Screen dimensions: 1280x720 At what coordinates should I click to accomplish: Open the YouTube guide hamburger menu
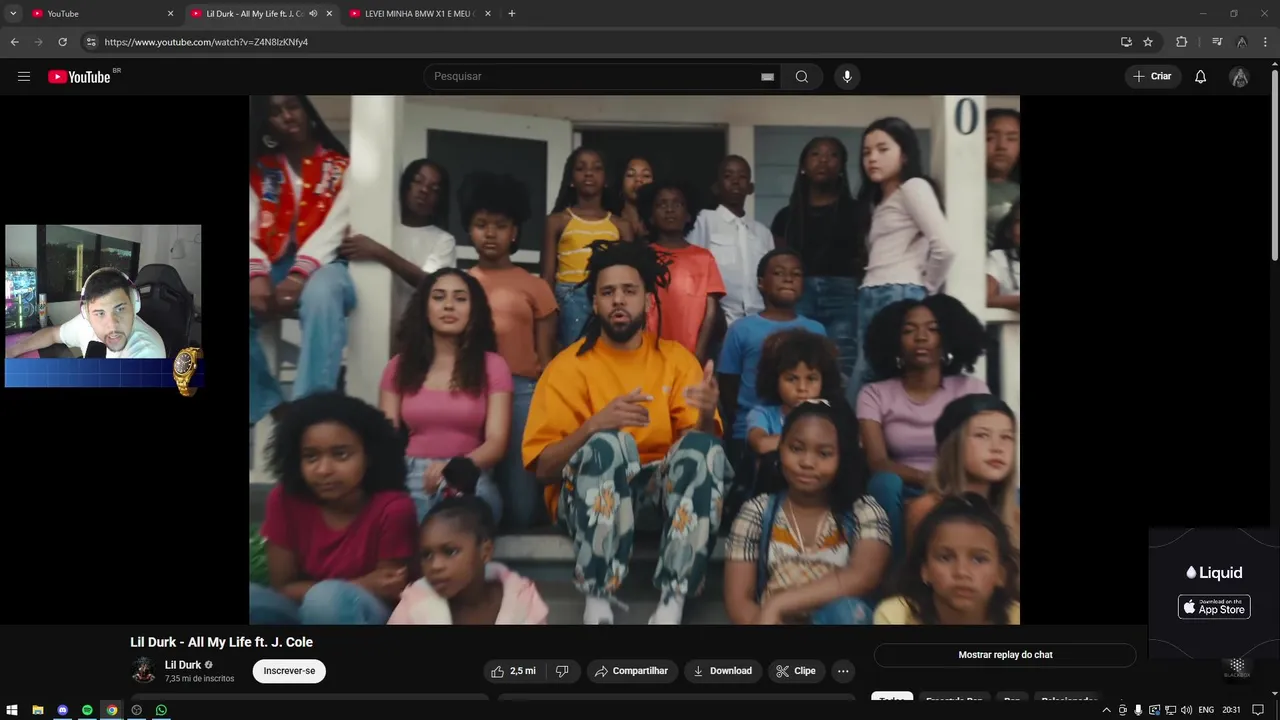[x=24, y=77]
